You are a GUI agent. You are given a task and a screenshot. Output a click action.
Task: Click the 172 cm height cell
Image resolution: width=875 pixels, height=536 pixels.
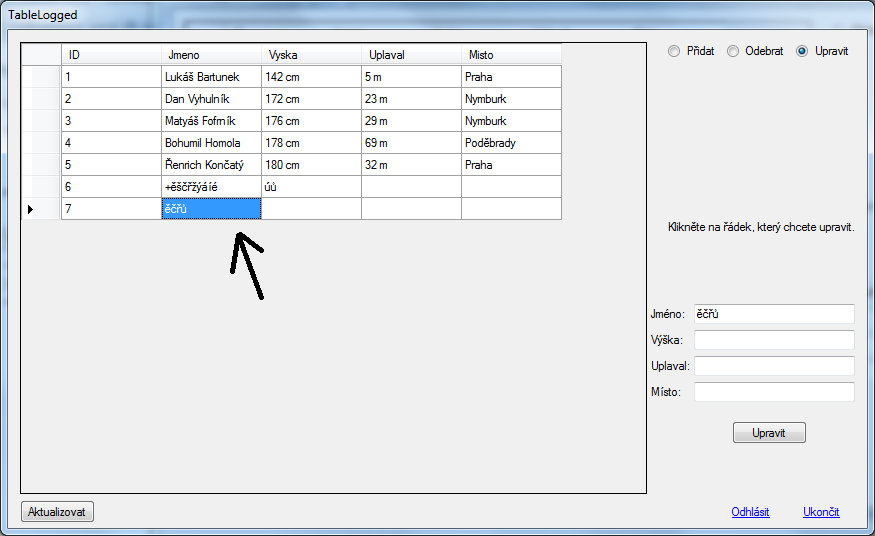click(x=311, y=99)
